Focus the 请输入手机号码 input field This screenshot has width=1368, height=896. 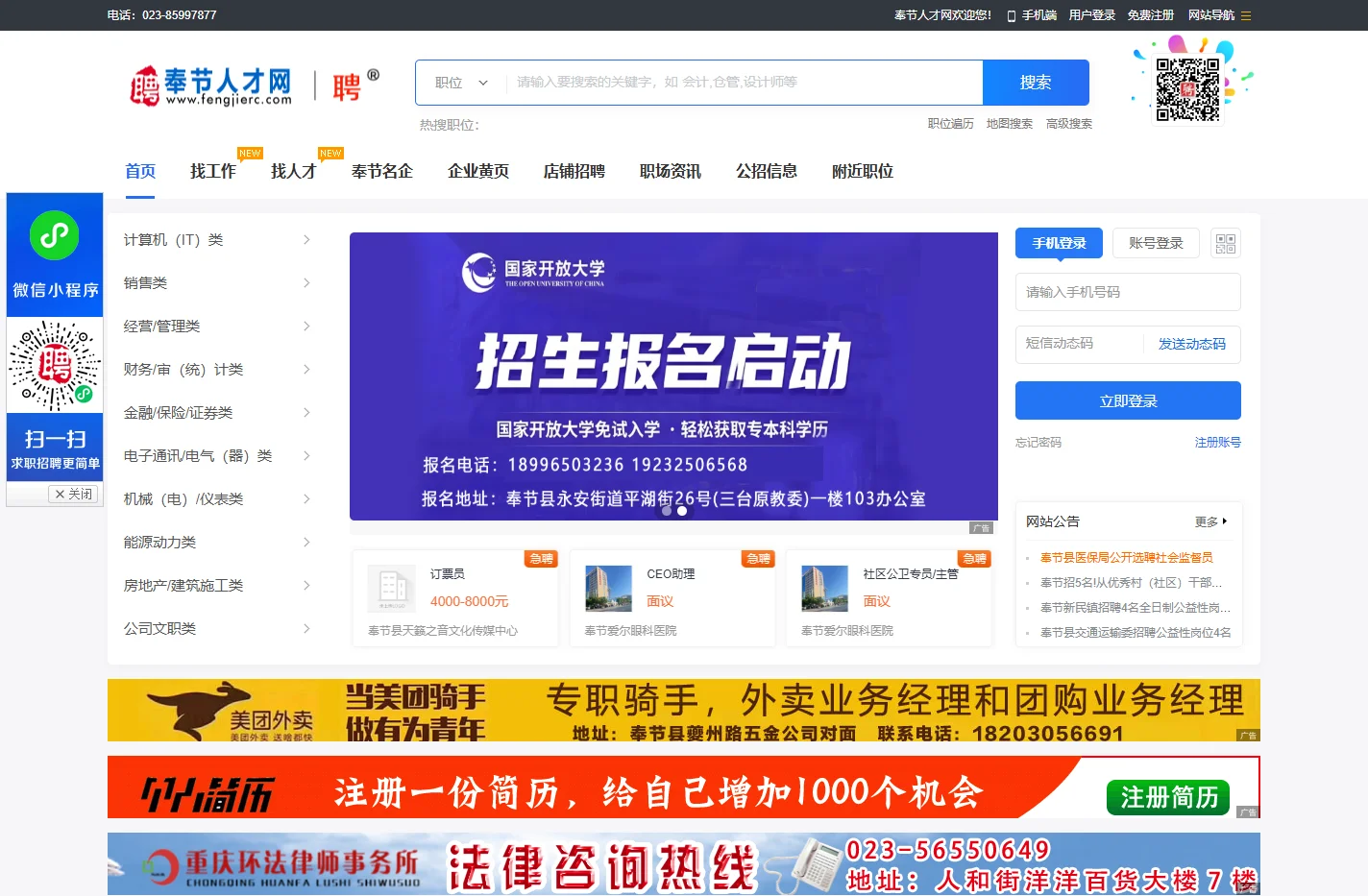pos(1128,292)
